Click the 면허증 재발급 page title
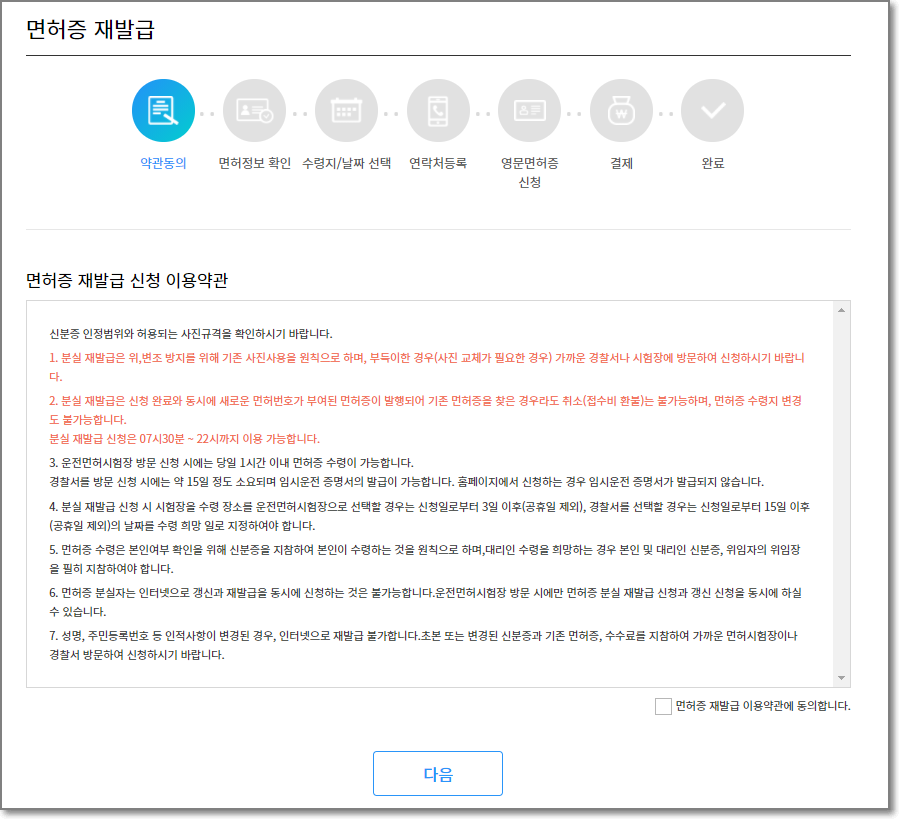Screen dimensions: 899x819 point(90,29)
